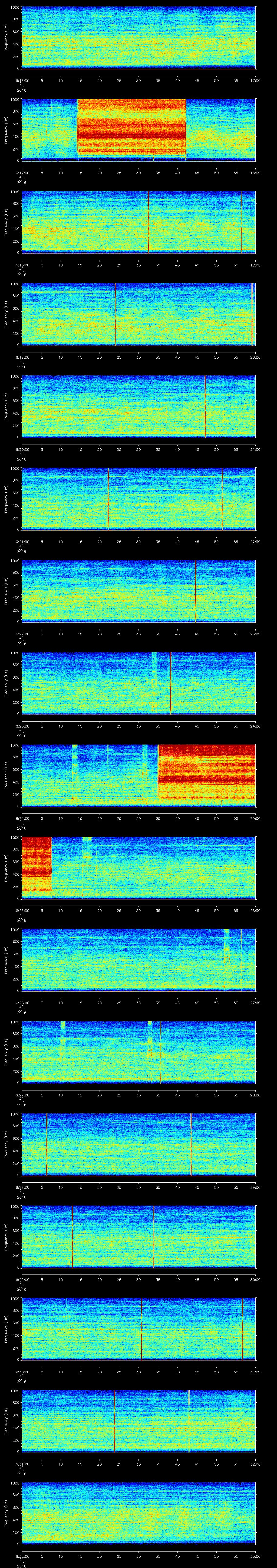Click the 6:32:00 start time label
Viewport: 277px width, 1568px height.
22,1556
